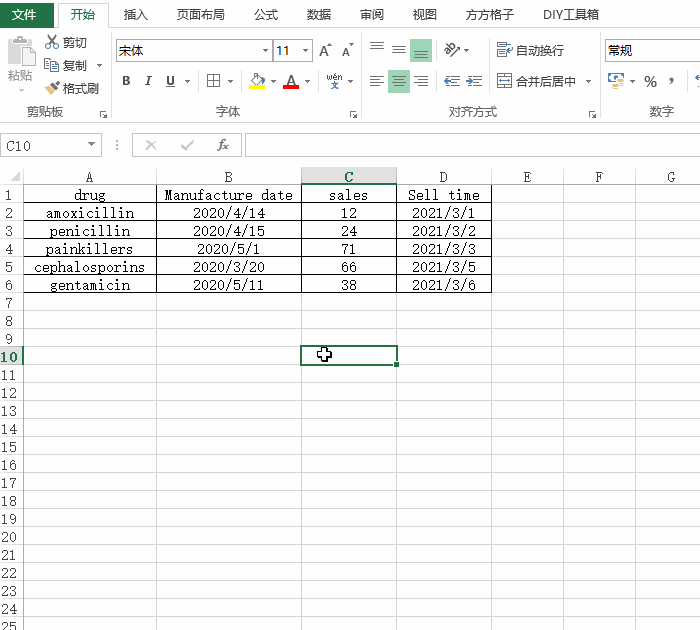Toggle the bottom align icon
The width and height of the screenshot is (700, 630).
[421, 50]
